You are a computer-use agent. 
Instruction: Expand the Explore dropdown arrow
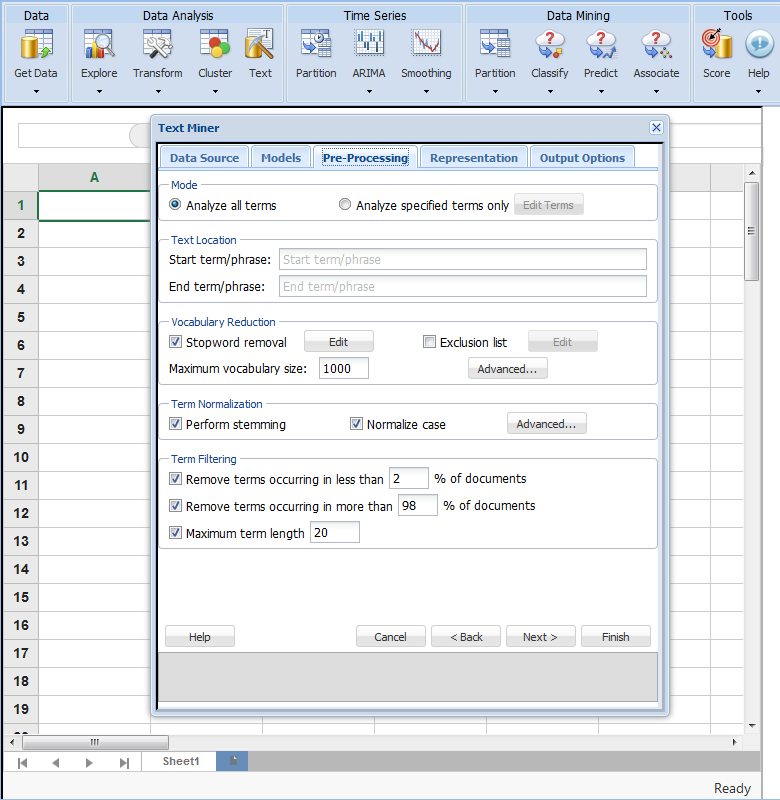(99, 92)
